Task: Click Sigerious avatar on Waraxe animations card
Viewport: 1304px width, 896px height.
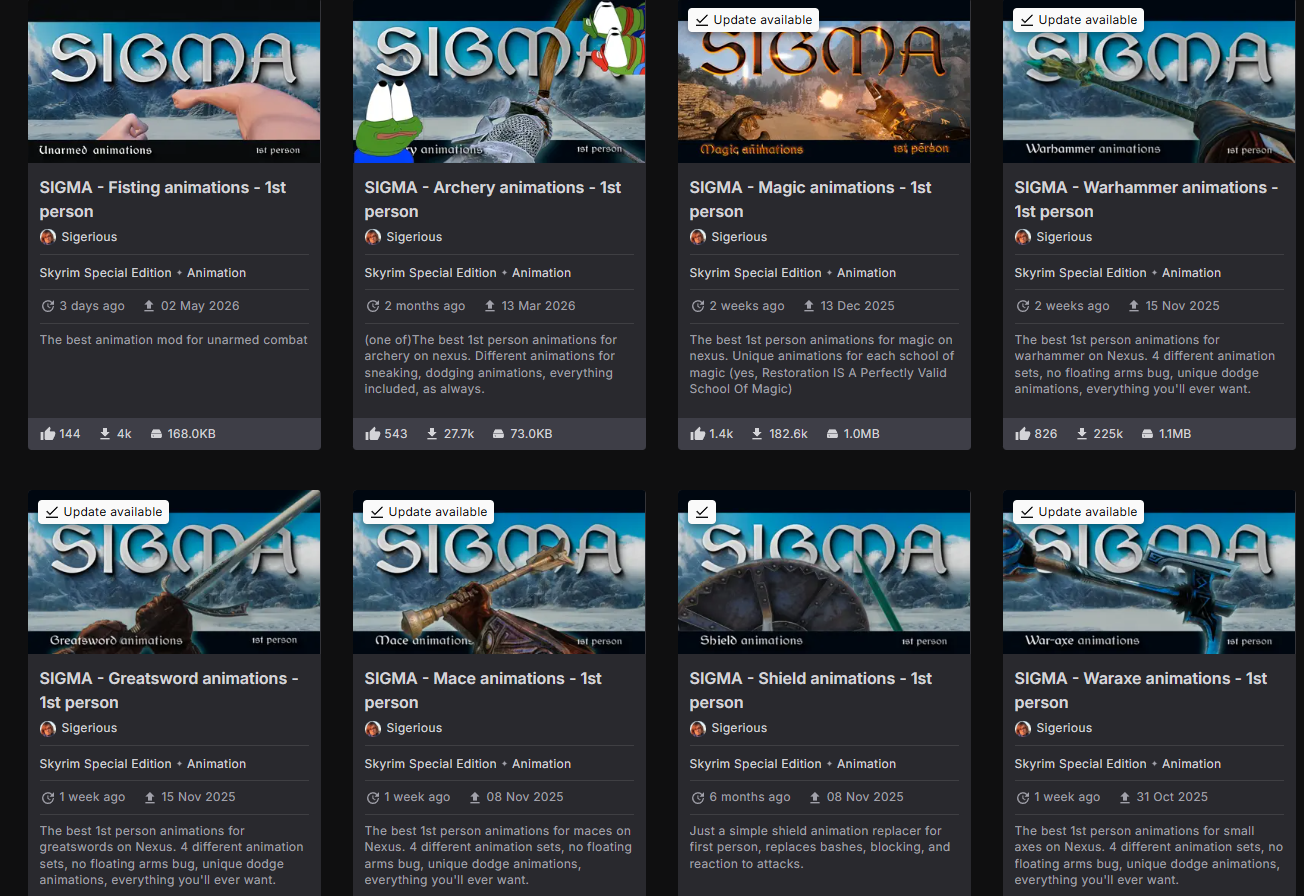Action: pyautogui.click(x=1023, y=728)
